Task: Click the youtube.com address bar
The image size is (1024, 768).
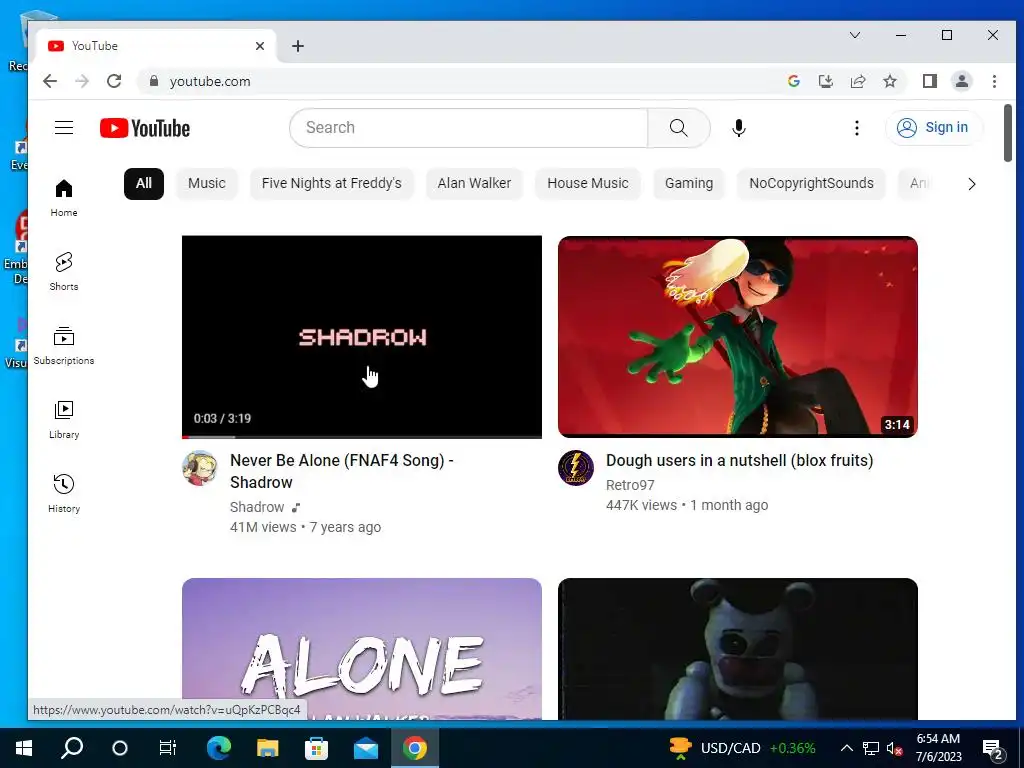Action: coord(457,81)
